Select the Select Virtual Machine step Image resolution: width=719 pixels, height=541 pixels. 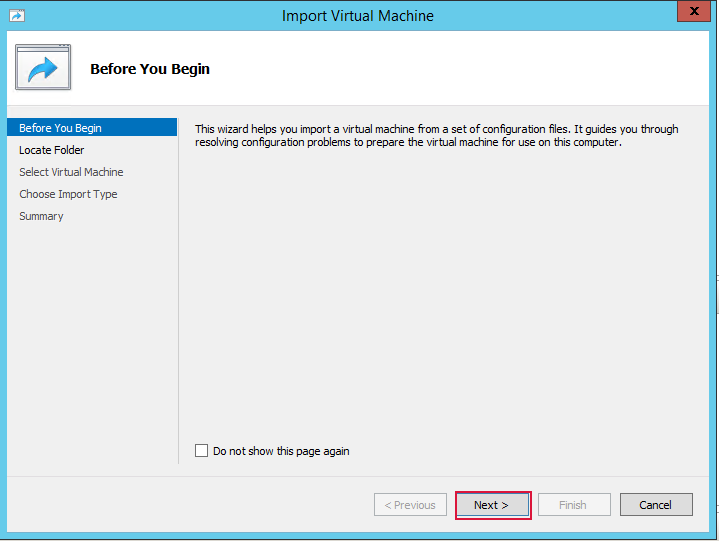[71, 172]
